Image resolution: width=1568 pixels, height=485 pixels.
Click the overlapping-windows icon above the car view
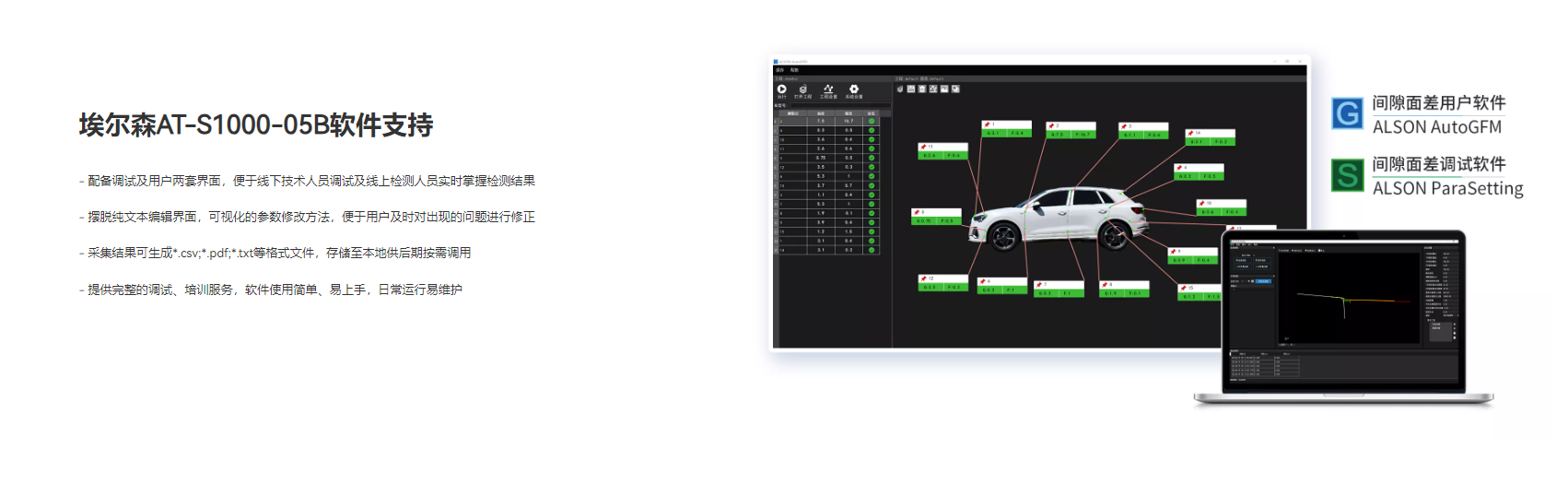point(955,89)
